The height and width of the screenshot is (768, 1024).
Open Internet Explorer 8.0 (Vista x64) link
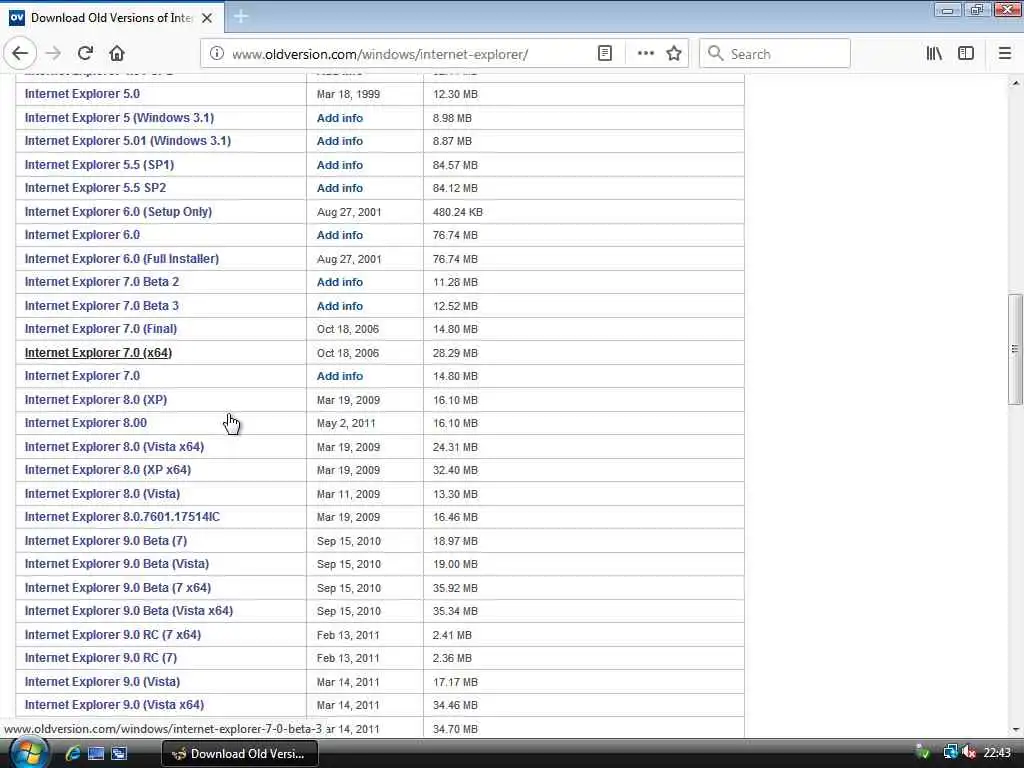114,447
